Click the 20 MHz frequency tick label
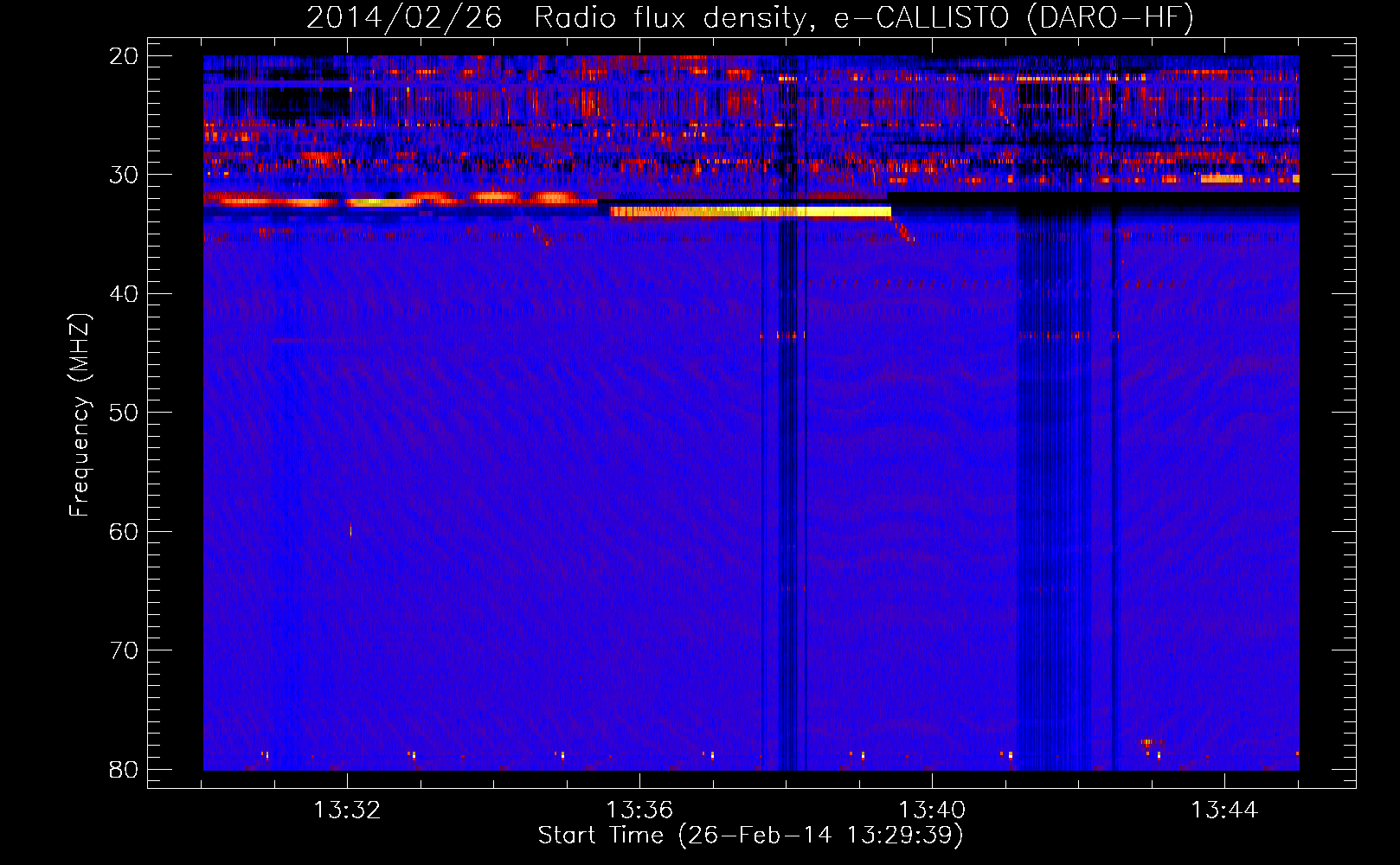 click(124, 56)
